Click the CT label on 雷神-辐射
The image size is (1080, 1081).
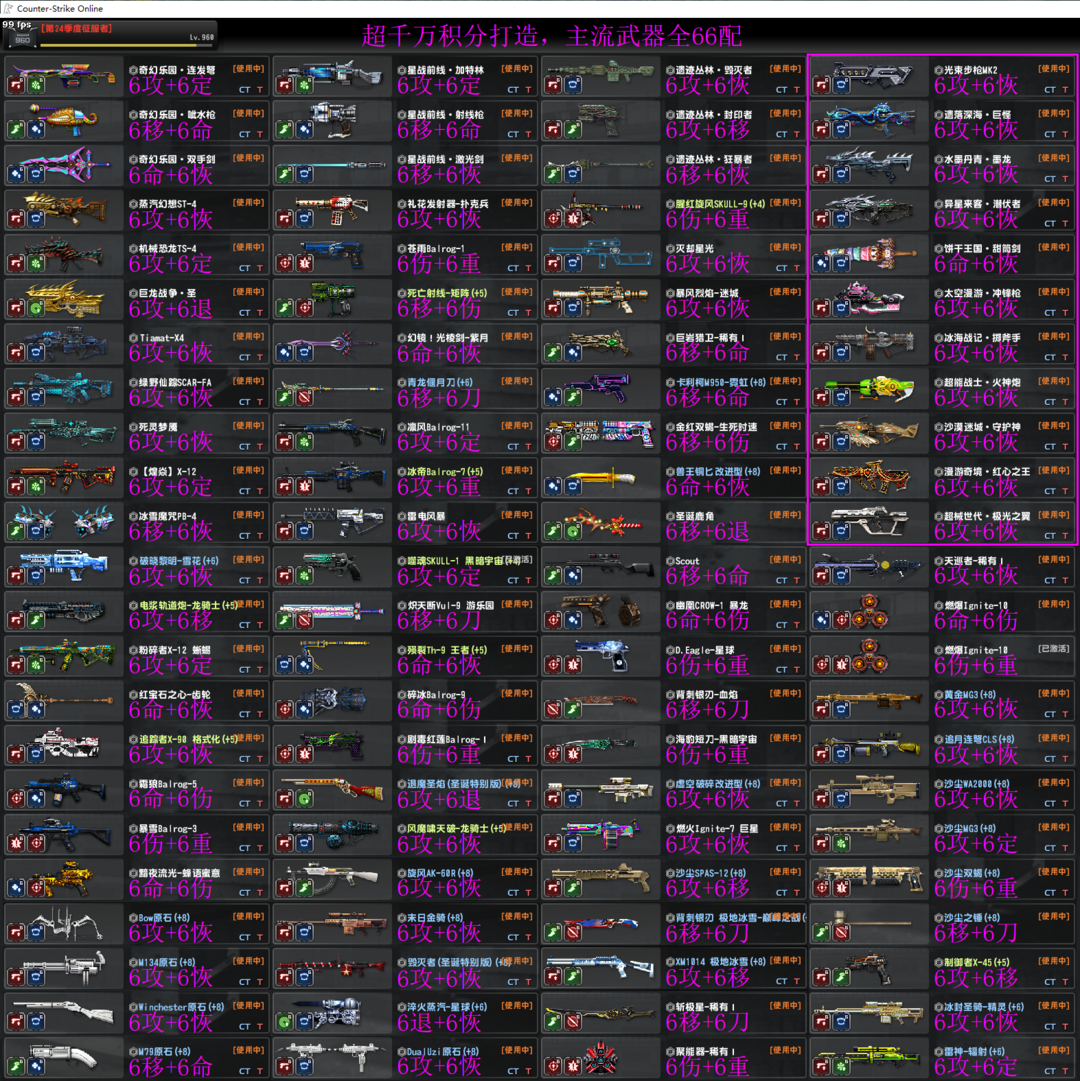(x=1050, y=1071)
